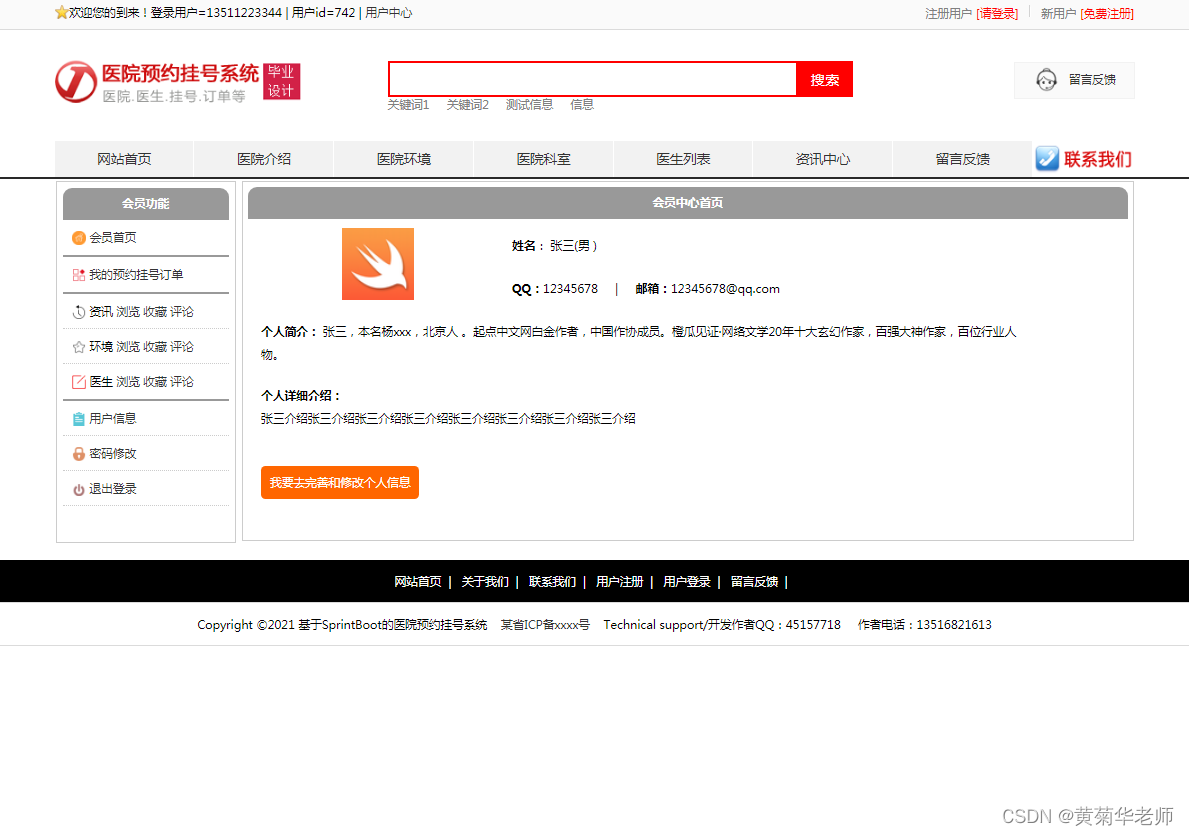The image size is (1189, 836).
Task: Click 我要去完善和修改个人信息 orange button
Action: (x=340, y=482)
